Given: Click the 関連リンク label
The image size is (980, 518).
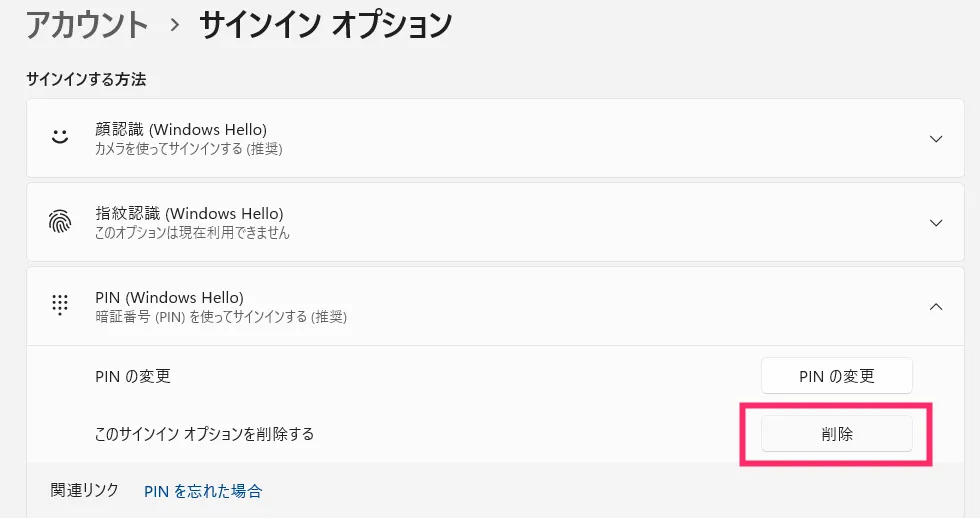Looking at the screenshot, I should 84,491.
